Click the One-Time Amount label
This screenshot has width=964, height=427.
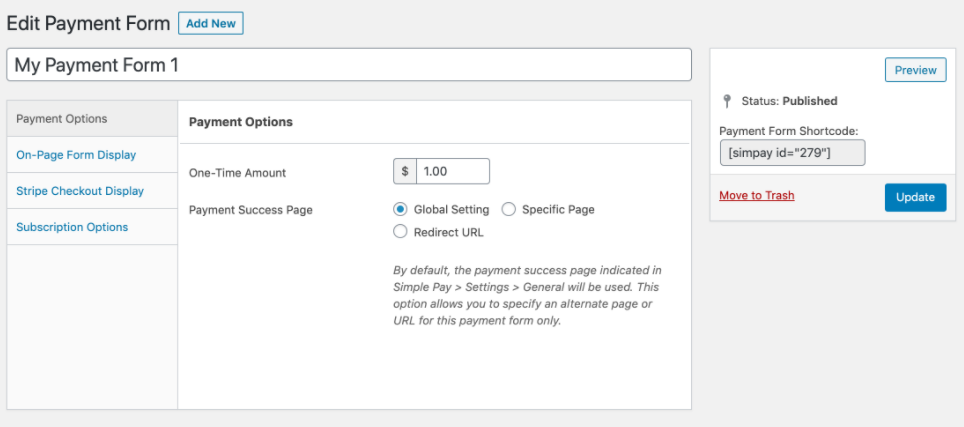click(x=237, y=173)
